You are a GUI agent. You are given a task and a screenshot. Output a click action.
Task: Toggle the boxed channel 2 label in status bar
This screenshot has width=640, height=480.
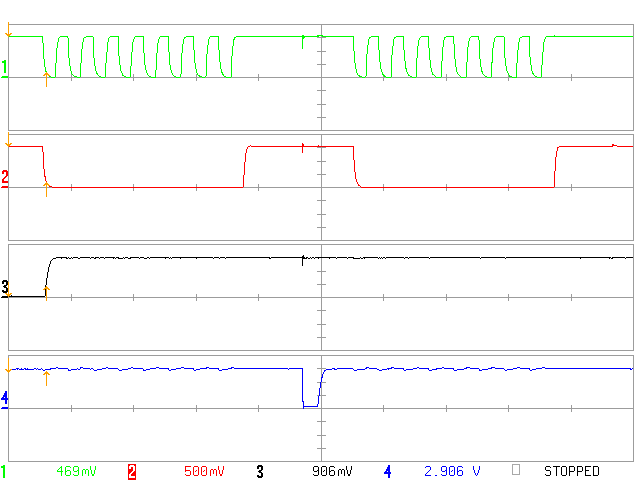click(131, 471)
